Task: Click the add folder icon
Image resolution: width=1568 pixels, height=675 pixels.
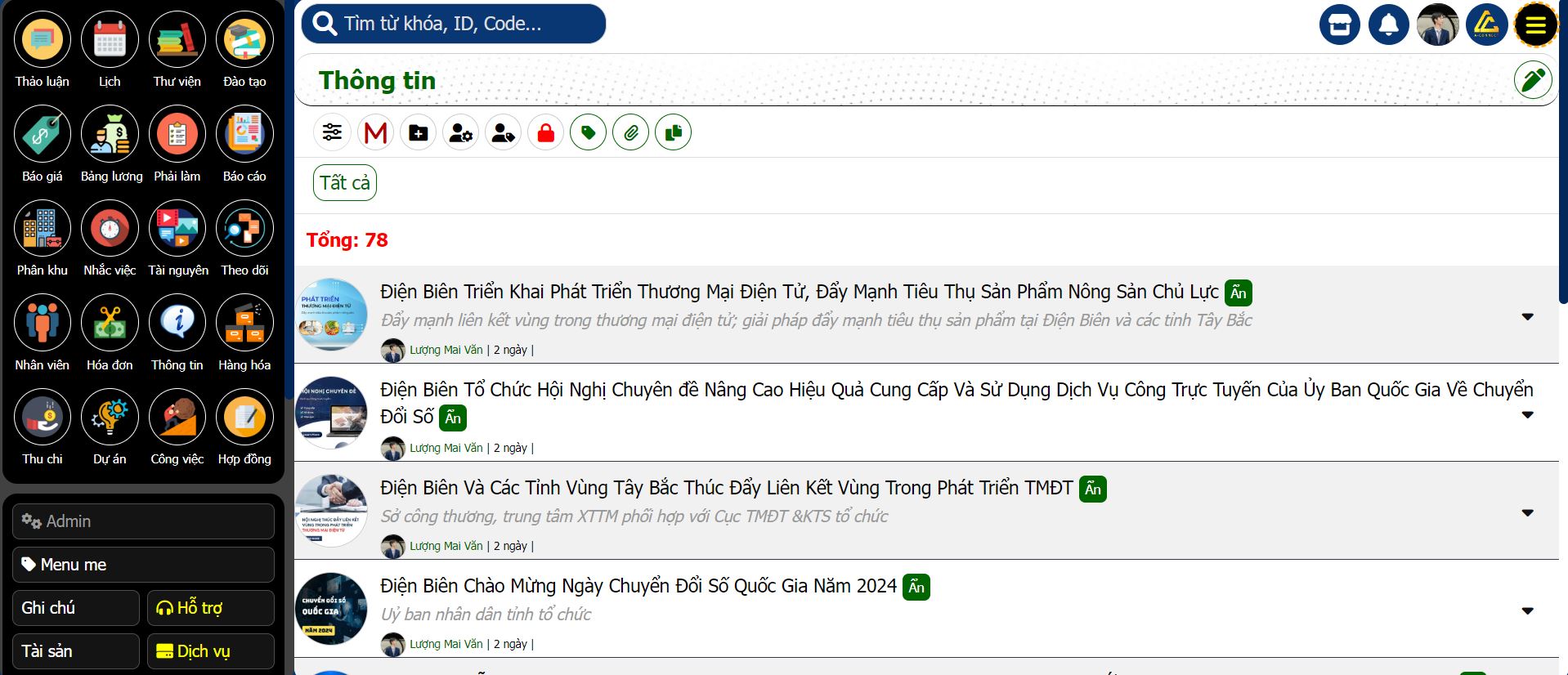Action: coord(418,132)
